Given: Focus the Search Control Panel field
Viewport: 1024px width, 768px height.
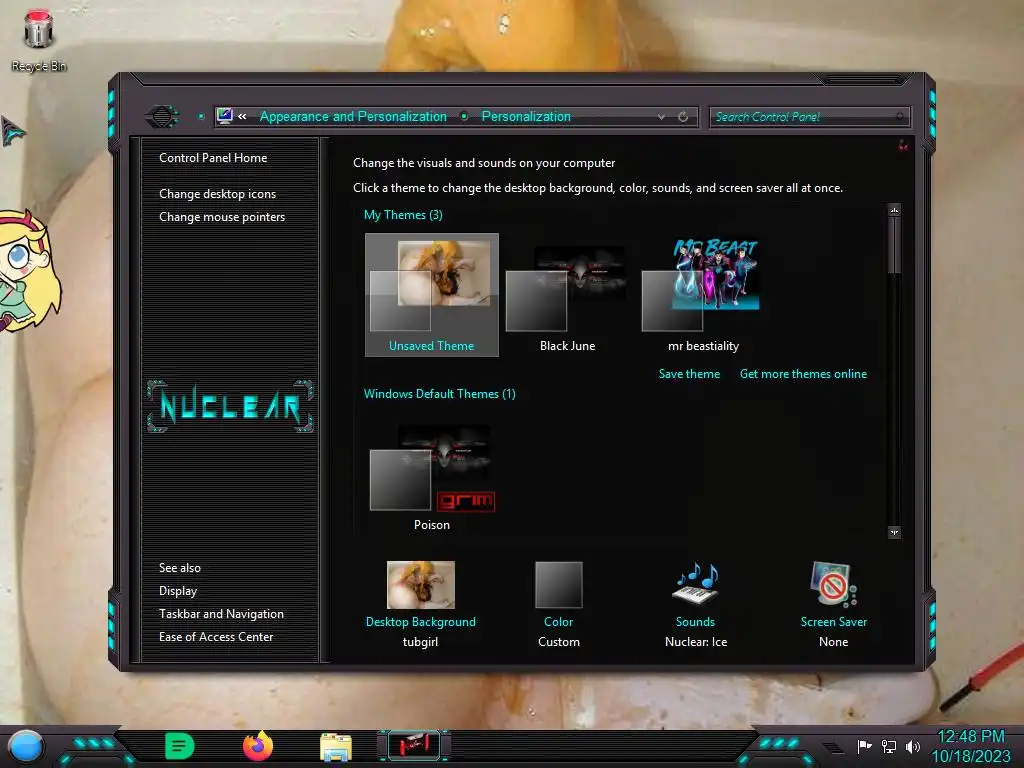Looking at the screenshot, I should 809,117.
